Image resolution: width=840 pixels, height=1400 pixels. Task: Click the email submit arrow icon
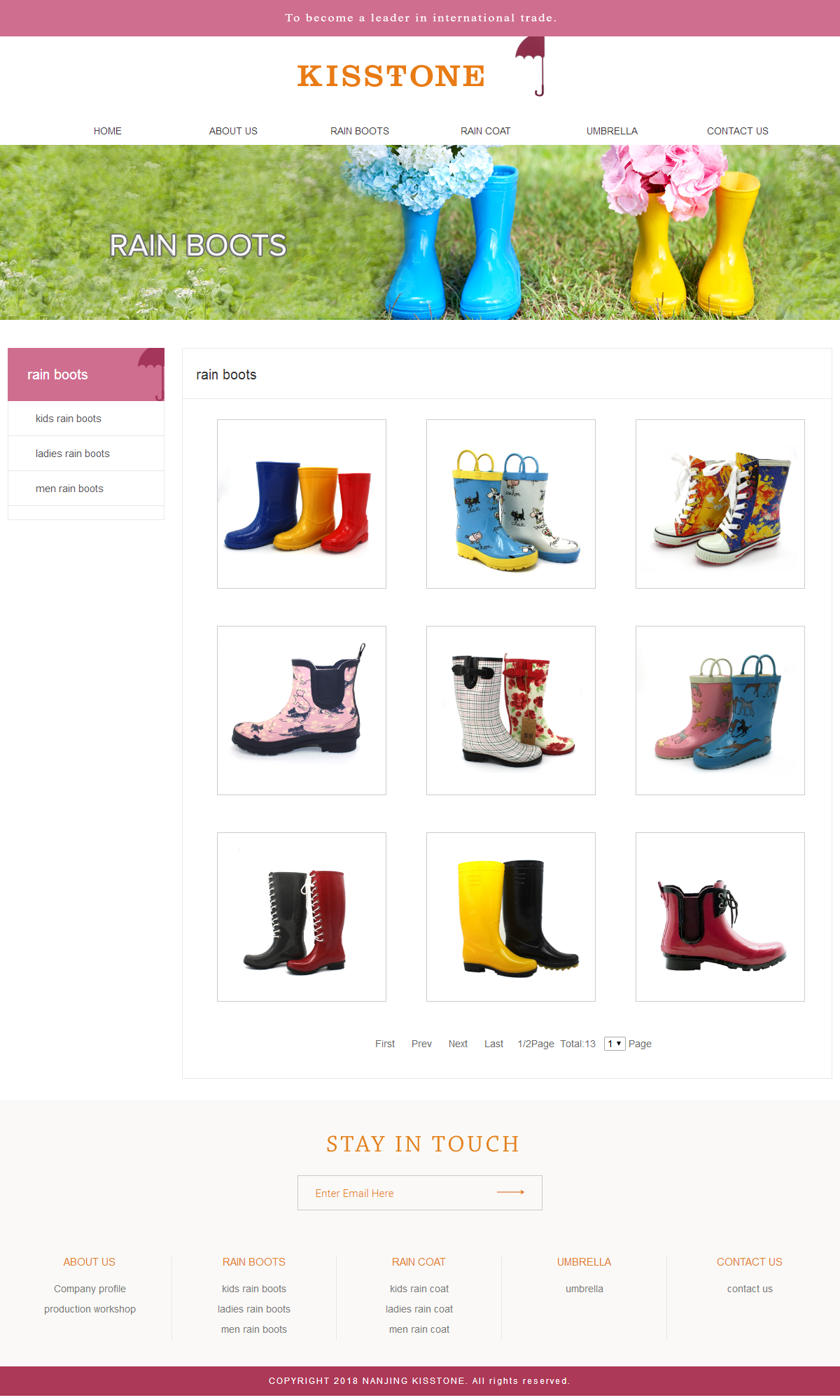(x=510, y=1192)
